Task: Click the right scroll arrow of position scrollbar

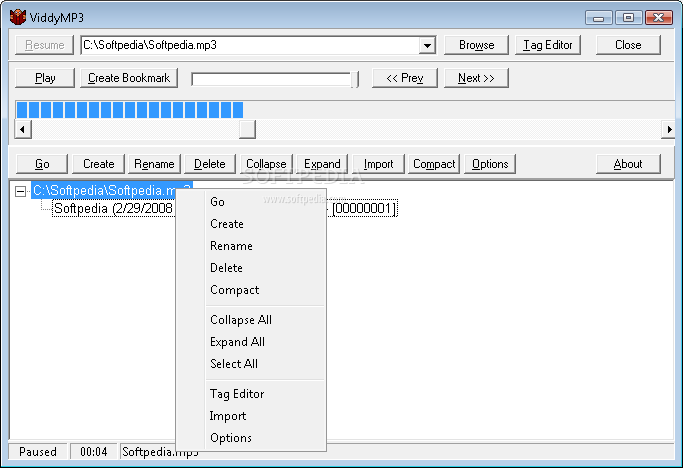Action: 668,129
